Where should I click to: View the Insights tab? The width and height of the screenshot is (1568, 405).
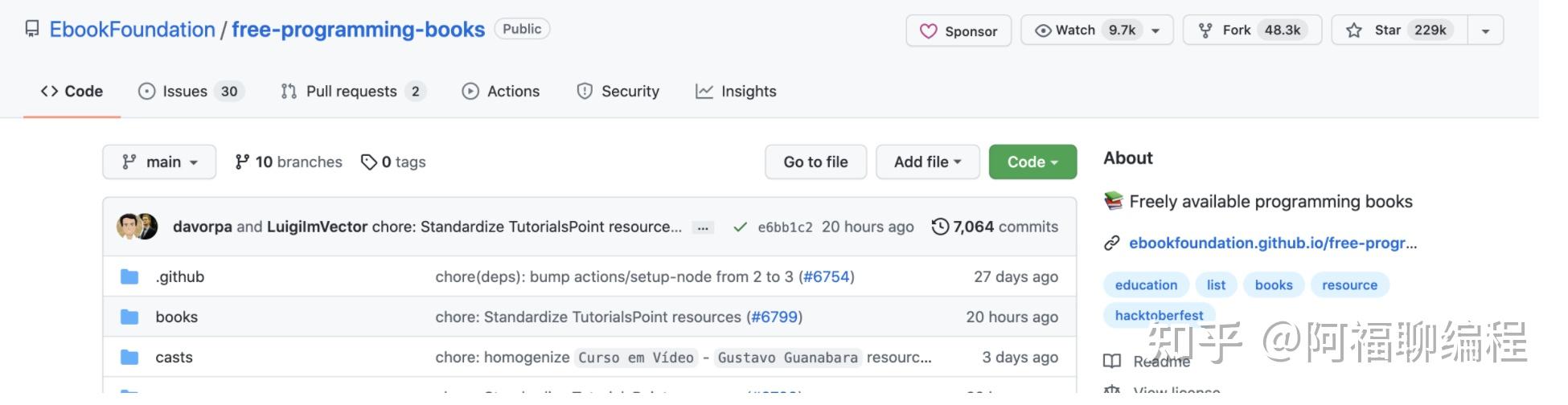click(x=737, y=92)
